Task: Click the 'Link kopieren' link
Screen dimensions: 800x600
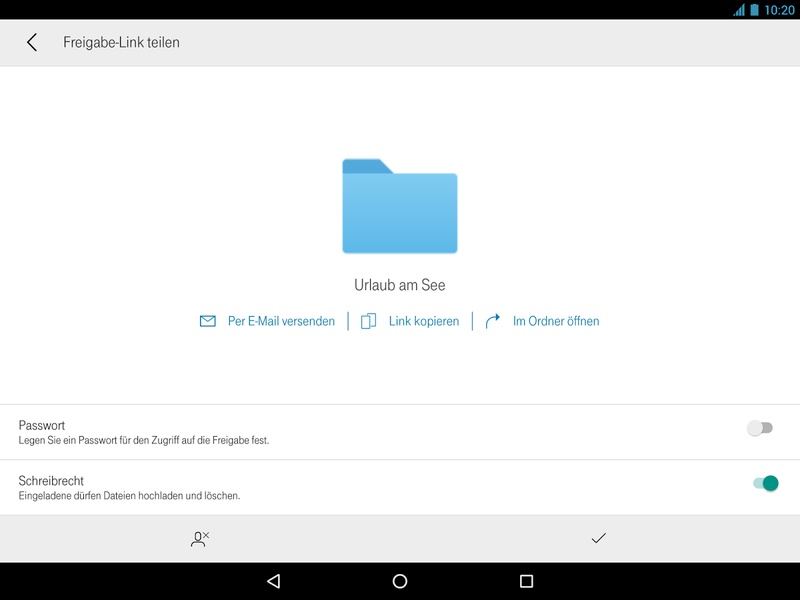Action: pos(424,321)
